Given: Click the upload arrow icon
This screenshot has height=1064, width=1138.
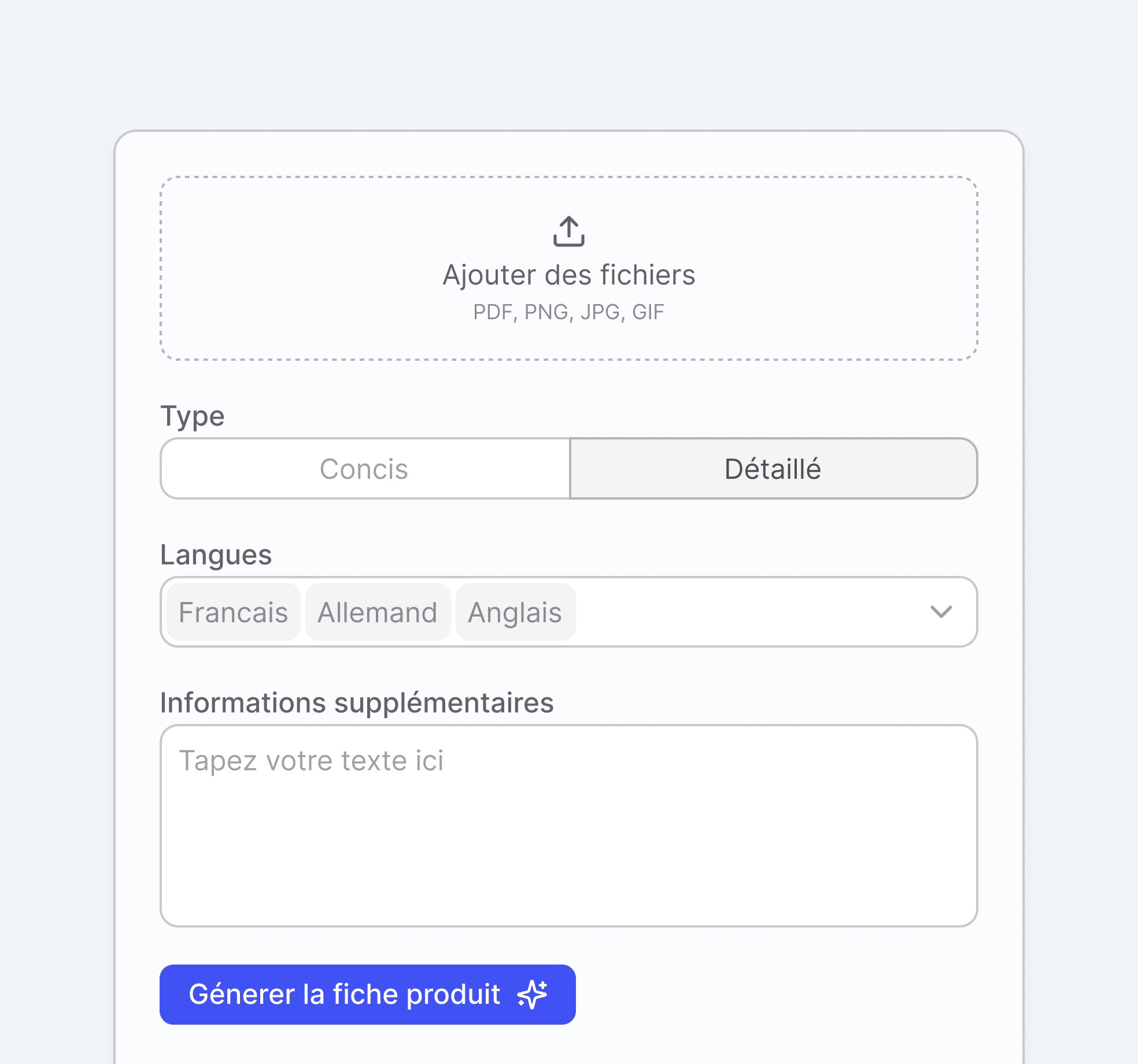Looking at the screenshot, I should pos(568,231).
